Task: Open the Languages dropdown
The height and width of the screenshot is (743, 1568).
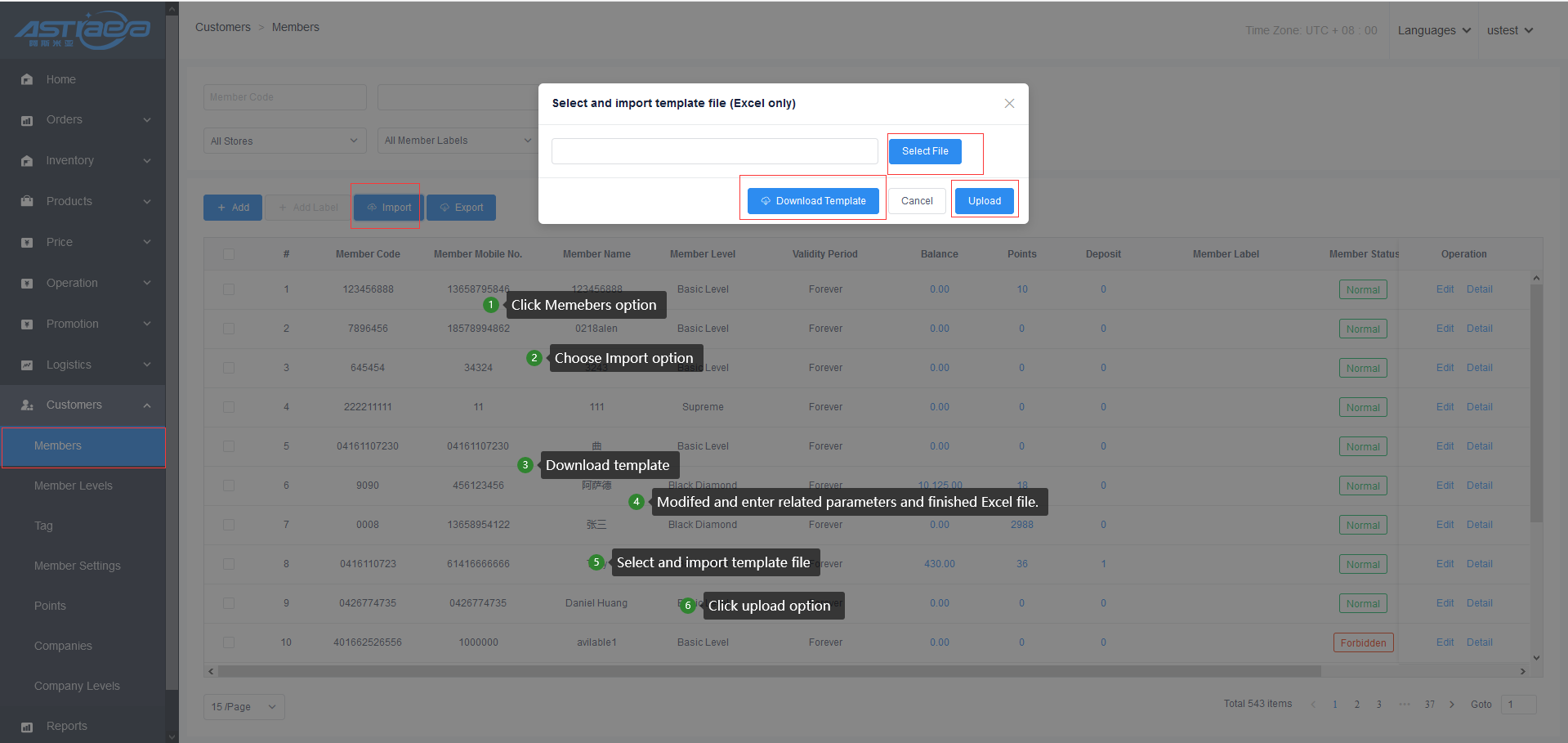Action: [x=1434, y=30]
